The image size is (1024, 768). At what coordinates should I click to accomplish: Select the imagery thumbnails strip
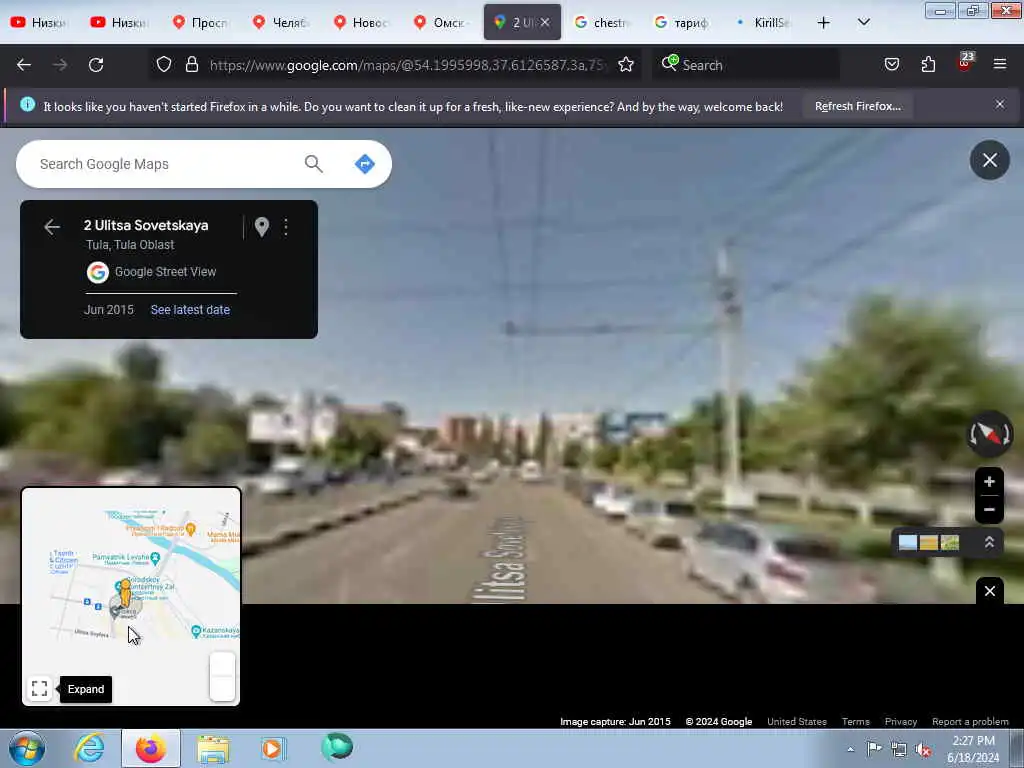(x=929, y=542)
